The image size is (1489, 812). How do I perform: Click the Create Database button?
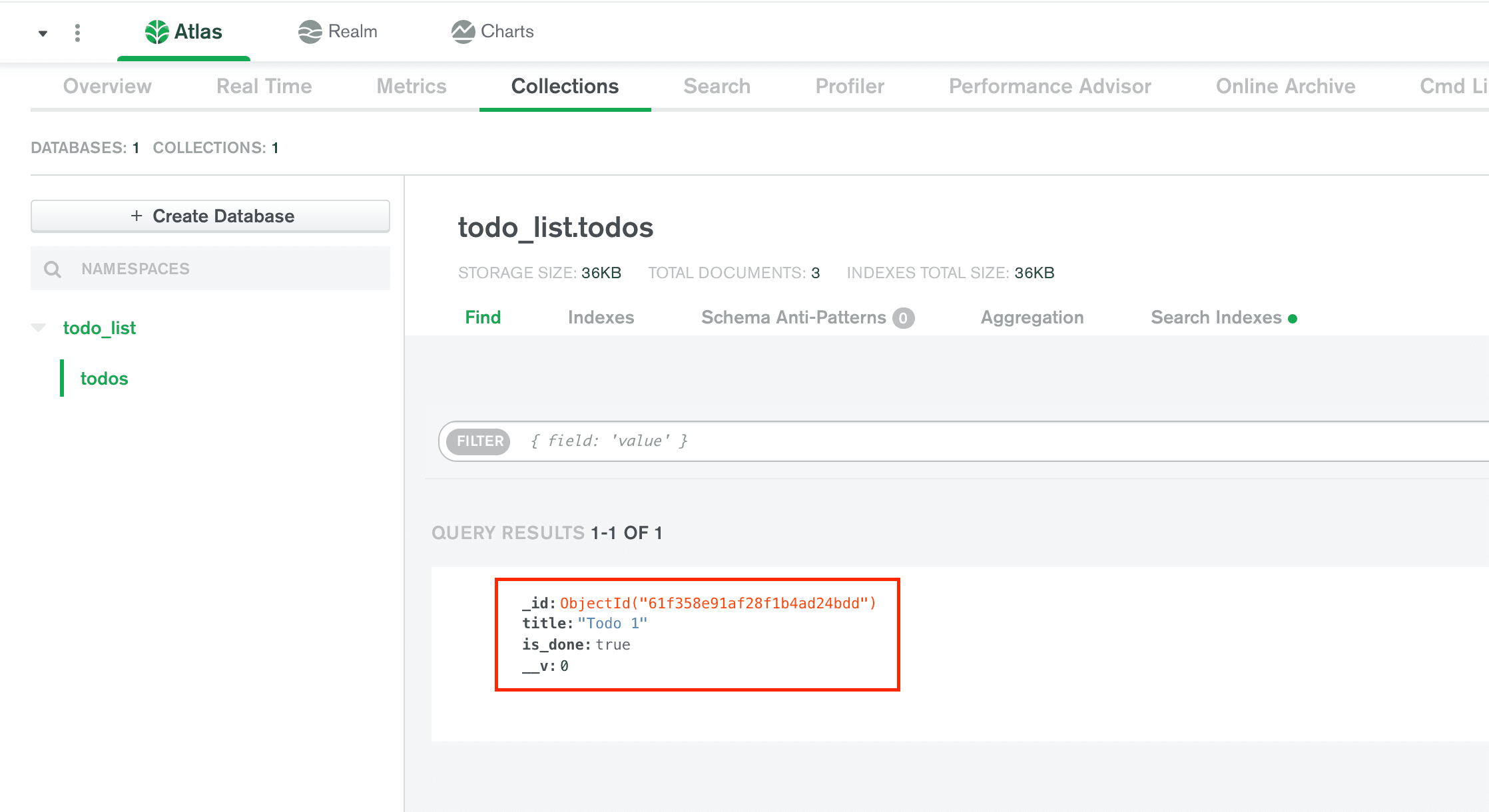pos(210,216)
